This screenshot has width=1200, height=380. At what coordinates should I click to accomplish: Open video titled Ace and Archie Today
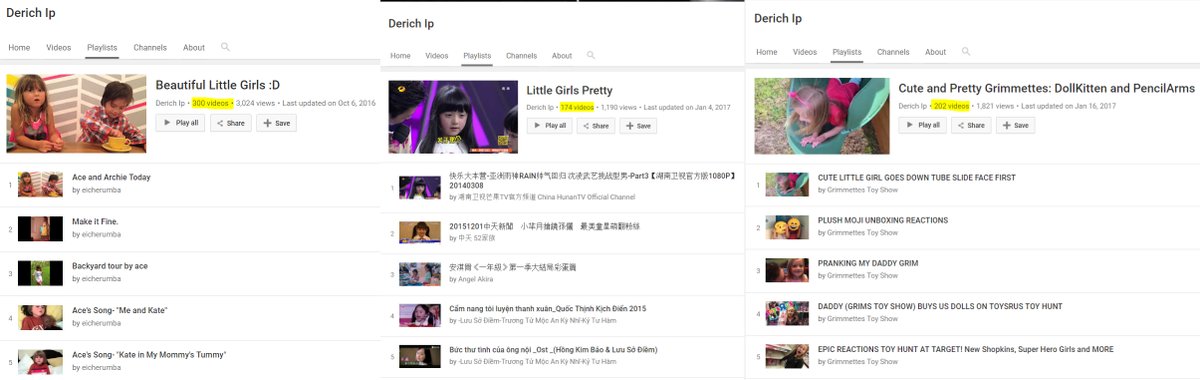tap(111, 177)
